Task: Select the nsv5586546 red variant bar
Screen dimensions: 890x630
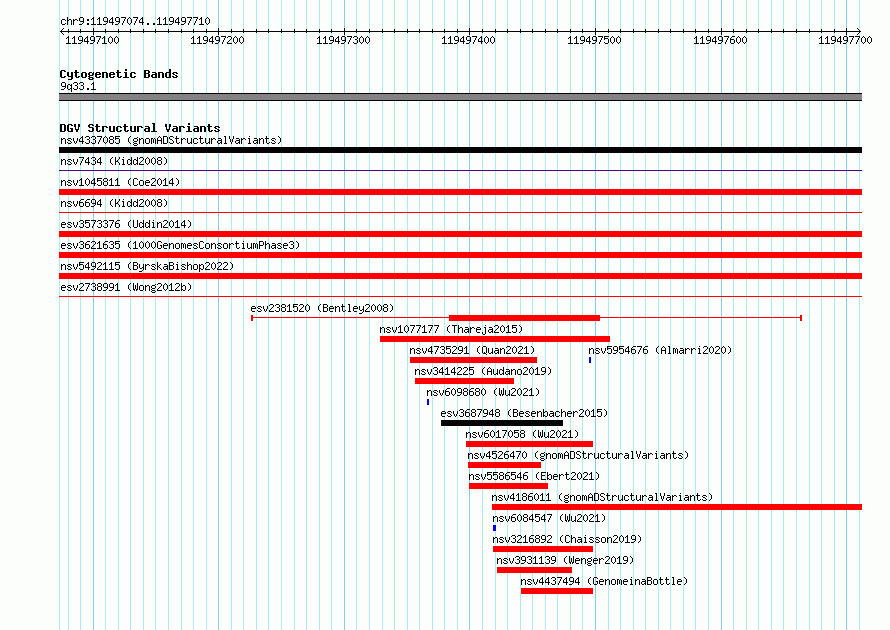Action: coord(509,486)
